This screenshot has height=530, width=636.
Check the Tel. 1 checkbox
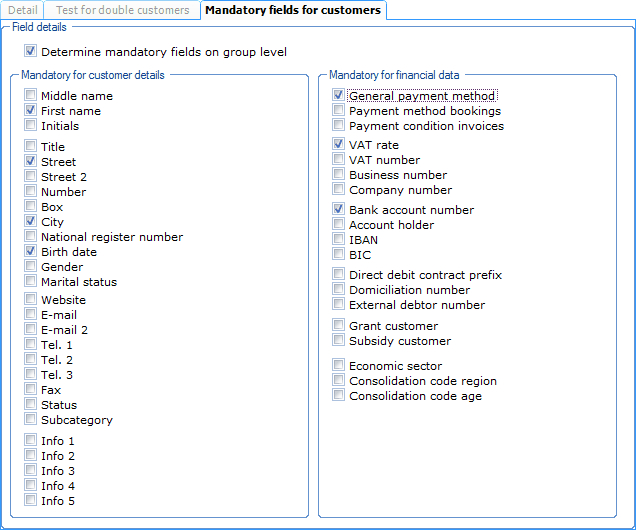point(31,345)
